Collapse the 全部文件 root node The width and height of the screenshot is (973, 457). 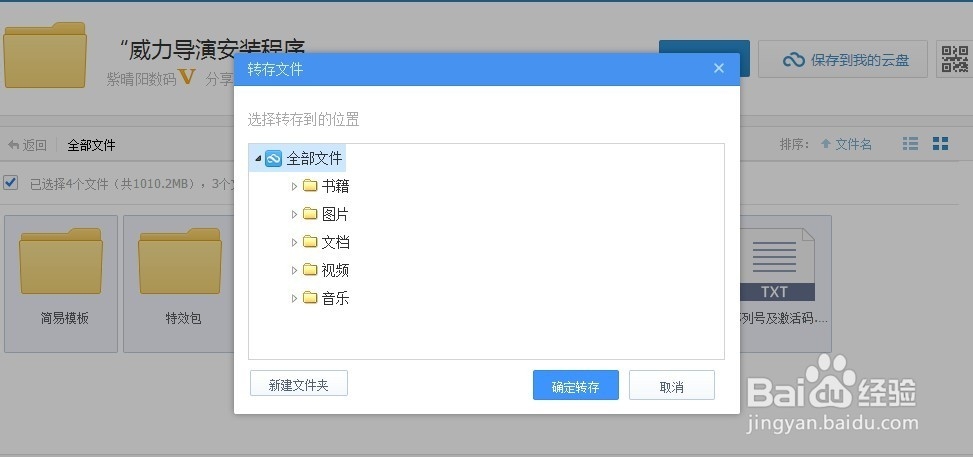click(x=258, y=159)
